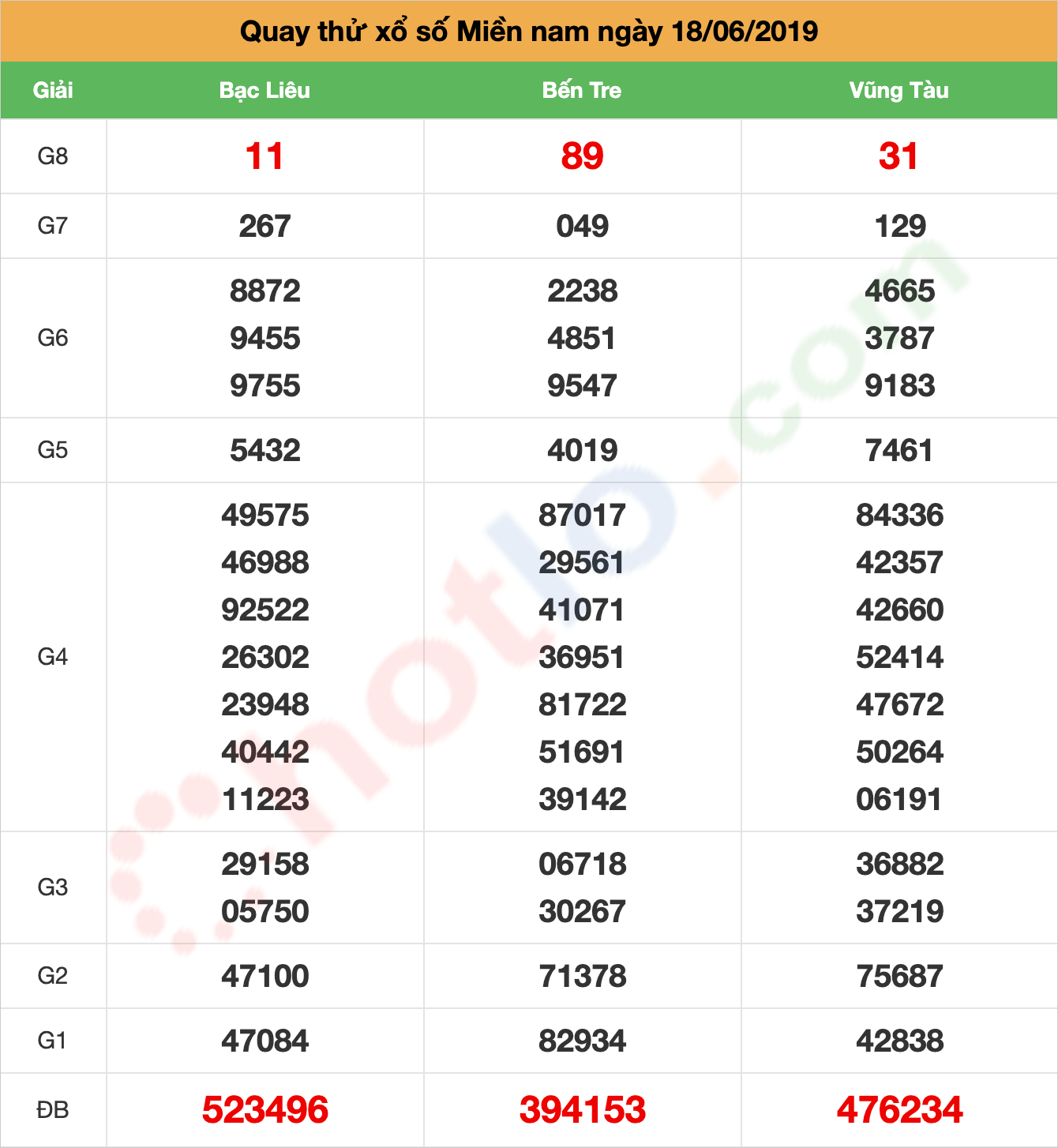Select the G4 number 87017

coord(582,516)
